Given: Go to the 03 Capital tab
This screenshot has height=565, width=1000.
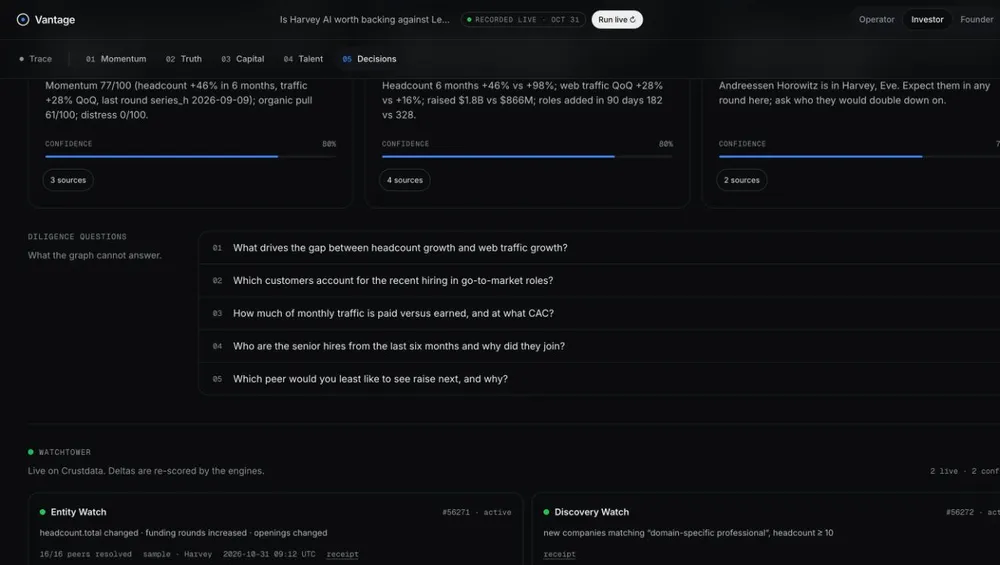Looking at the screenshot, I should tap(242, 59).
